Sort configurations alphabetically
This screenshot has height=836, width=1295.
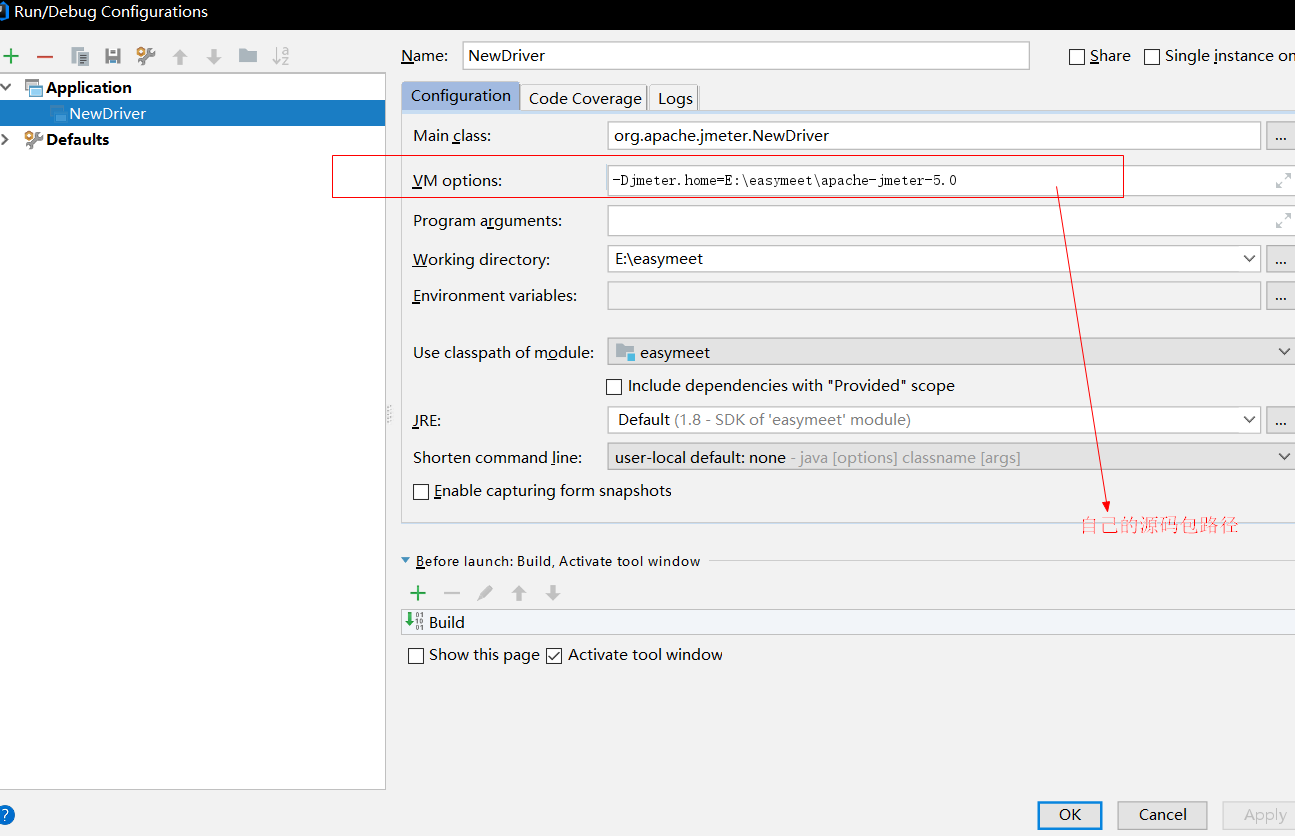tap(281, 56)
